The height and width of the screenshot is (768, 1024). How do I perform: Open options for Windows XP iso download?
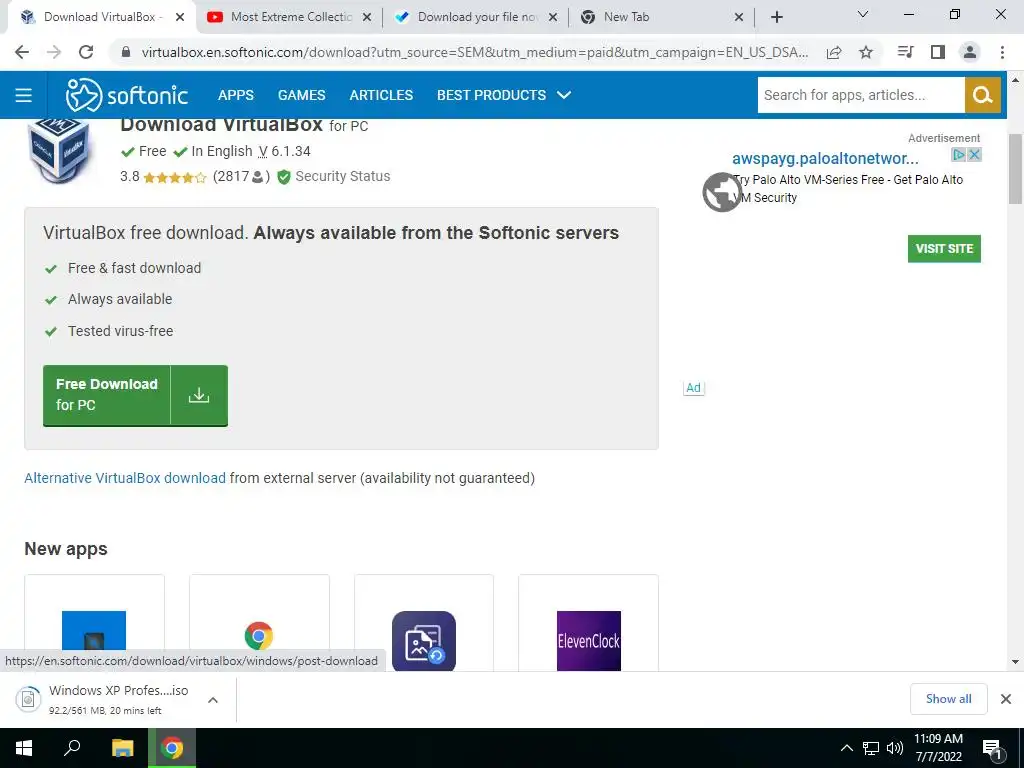coord(212,700)
